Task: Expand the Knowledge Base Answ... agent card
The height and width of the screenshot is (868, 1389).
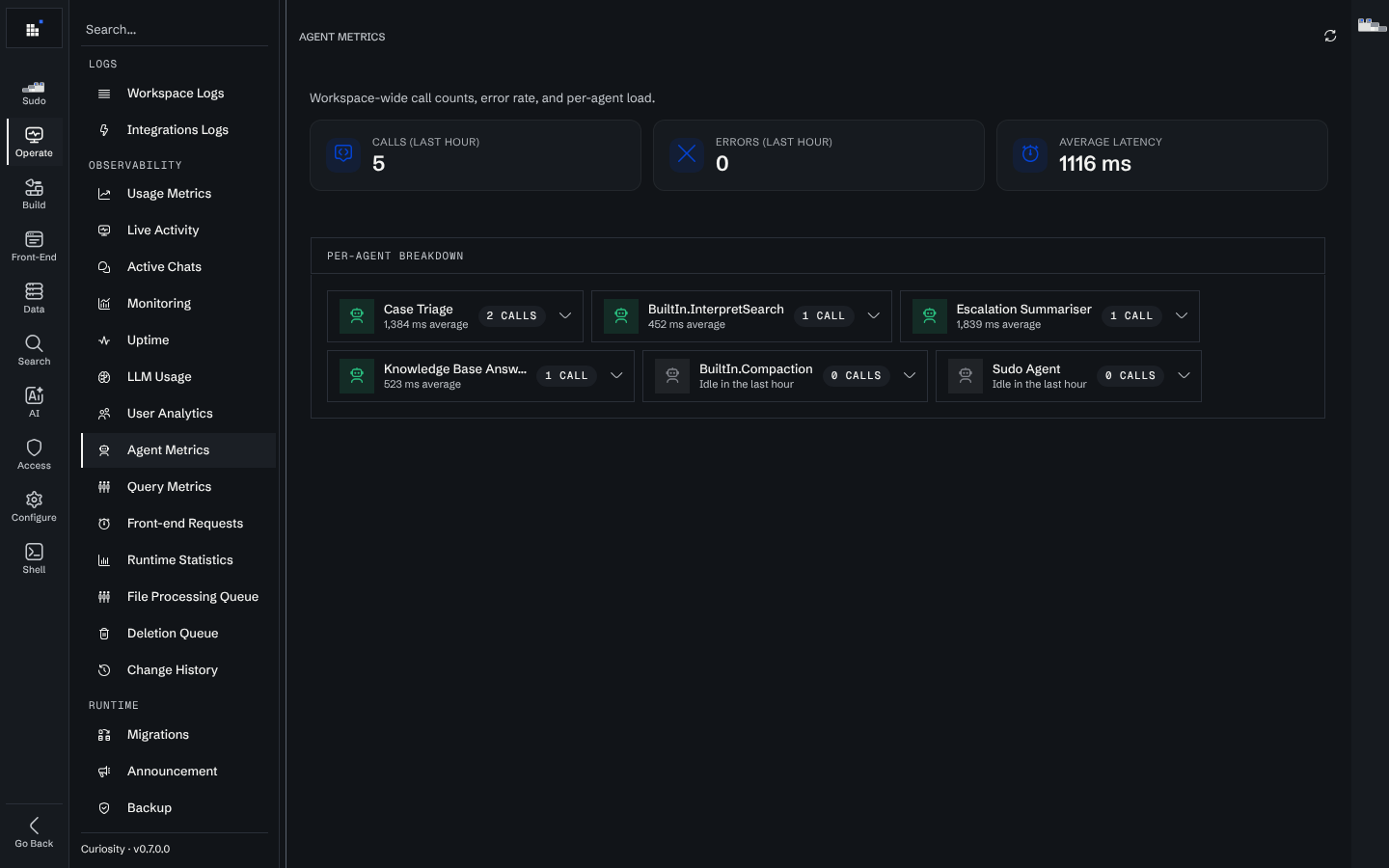Action: point(616,376)
